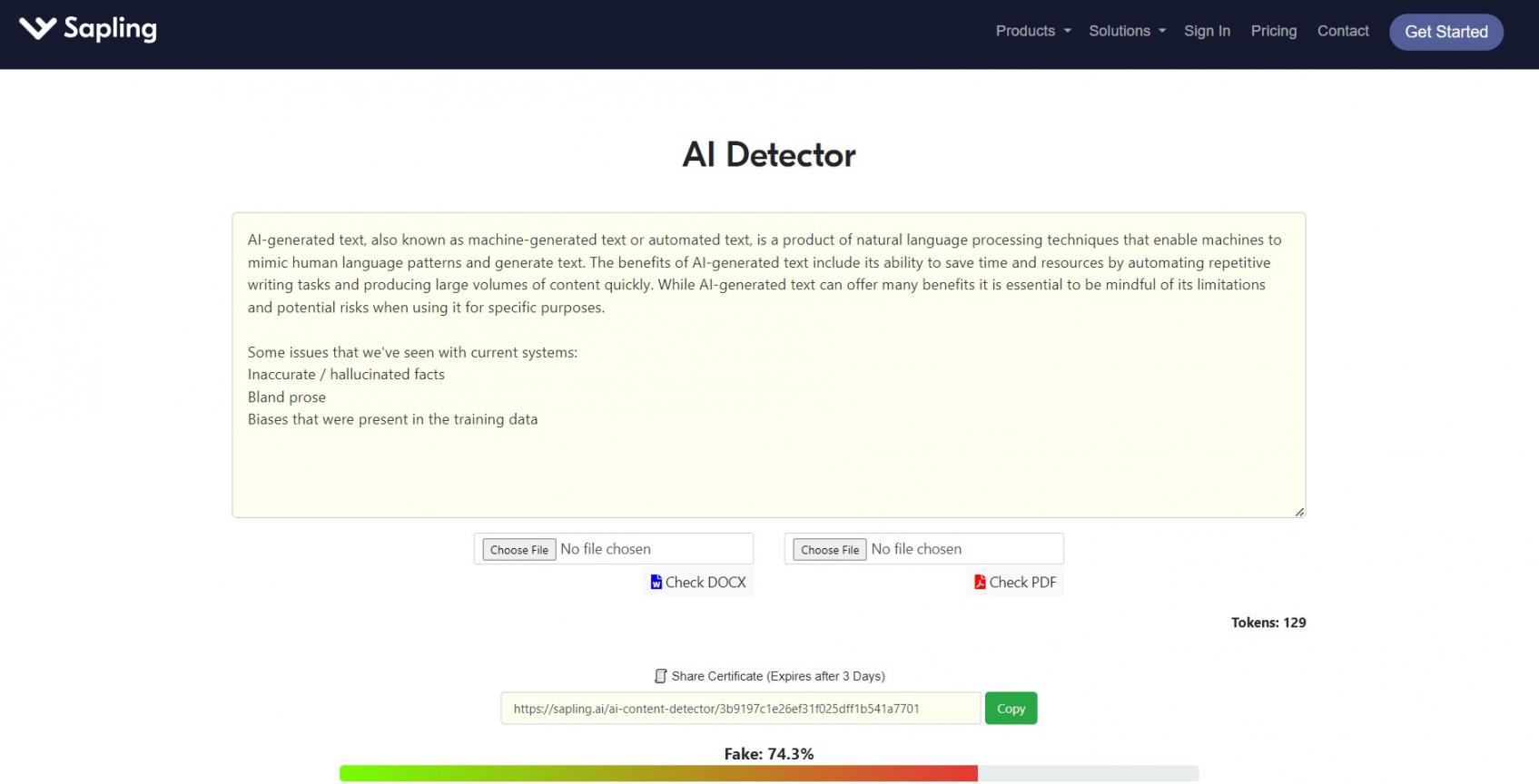Choose a file for DOCX check
Viewport: 1539px width, 784px height.
click(519, 550)
